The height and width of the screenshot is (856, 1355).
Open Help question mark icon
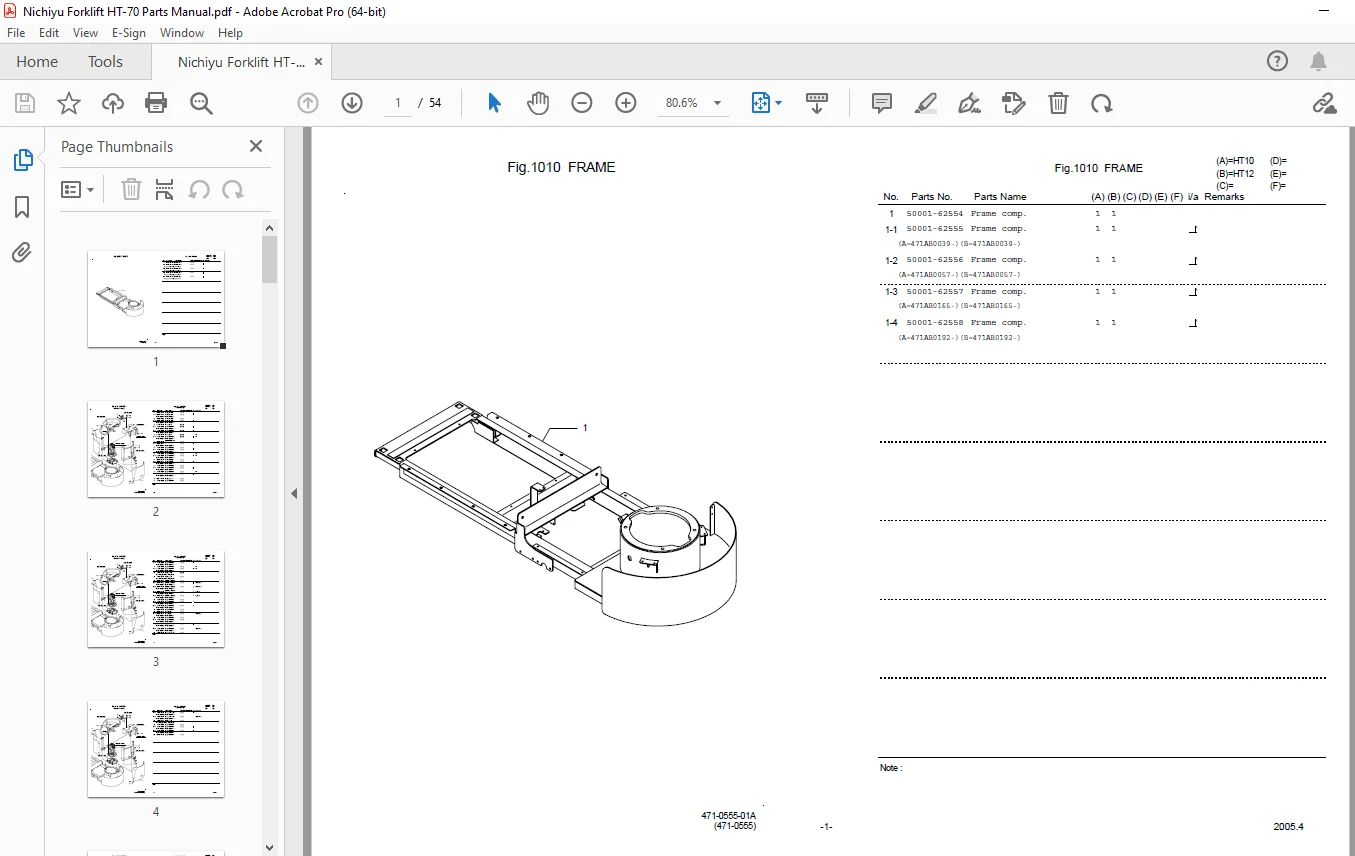[1278, 62]
